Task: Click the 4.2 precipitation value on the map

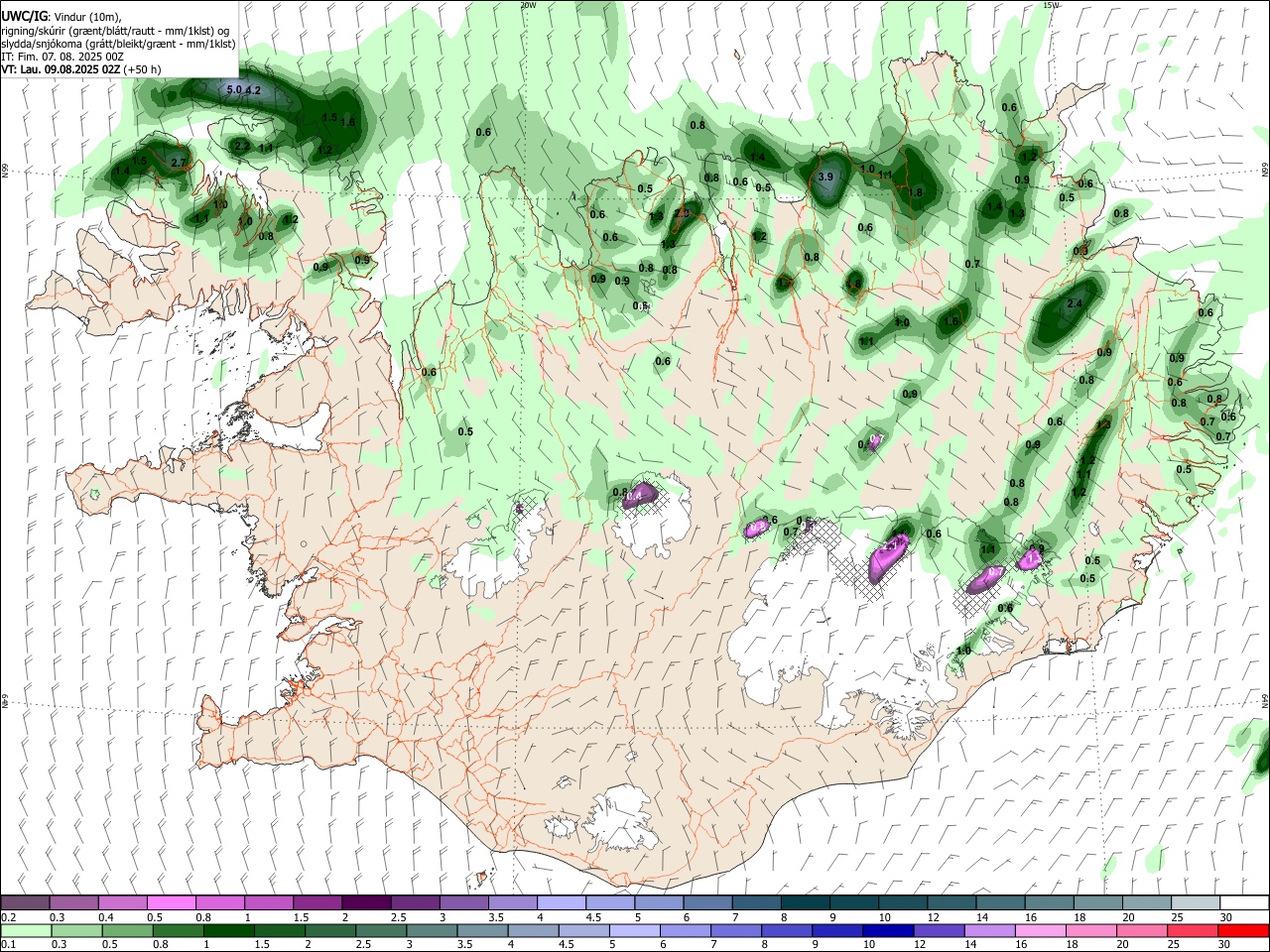Action: pyautogui.click(x=253, y=90)
